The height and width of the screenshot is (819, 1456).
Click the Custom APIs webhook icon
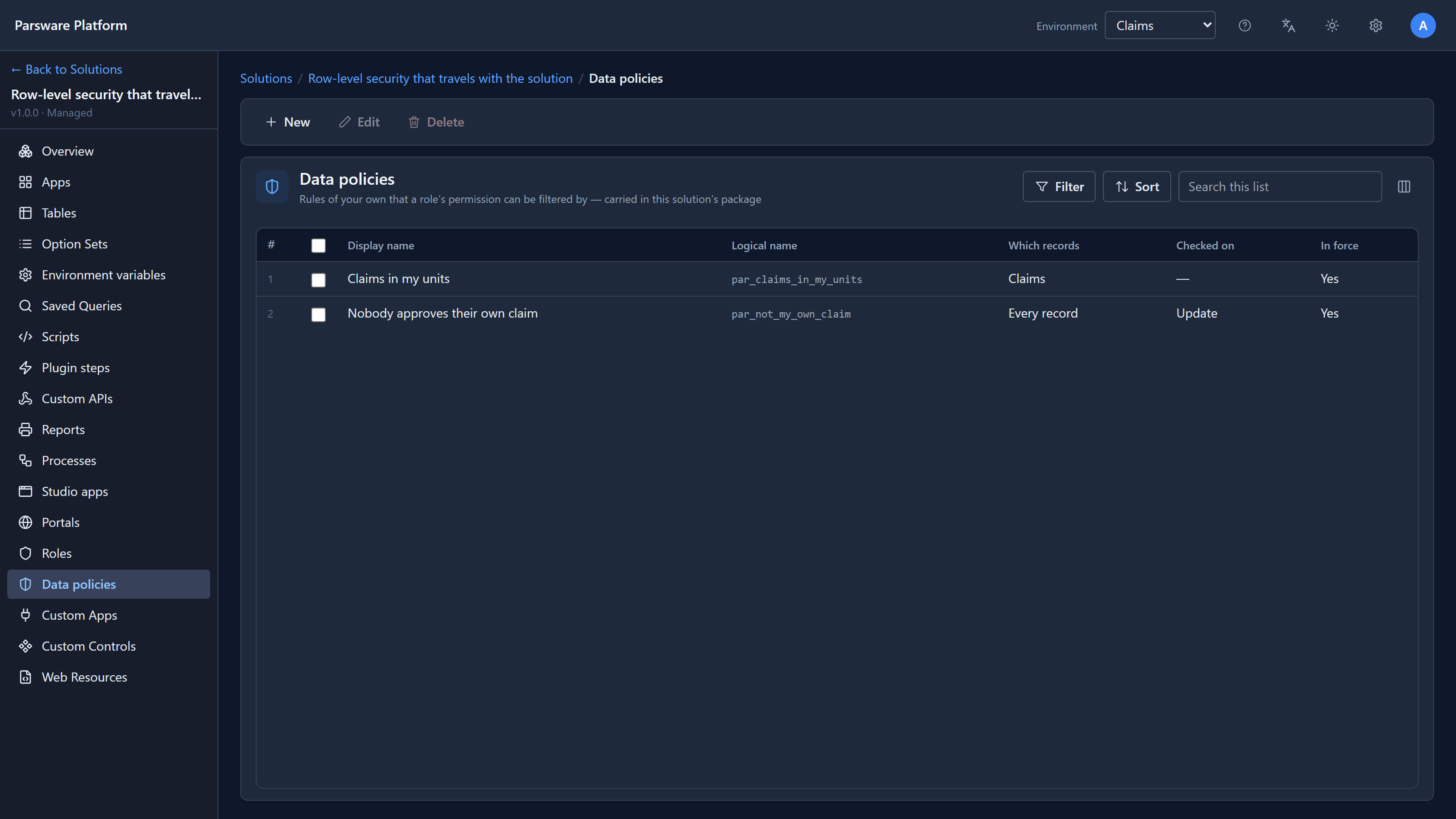coord(25,399)
